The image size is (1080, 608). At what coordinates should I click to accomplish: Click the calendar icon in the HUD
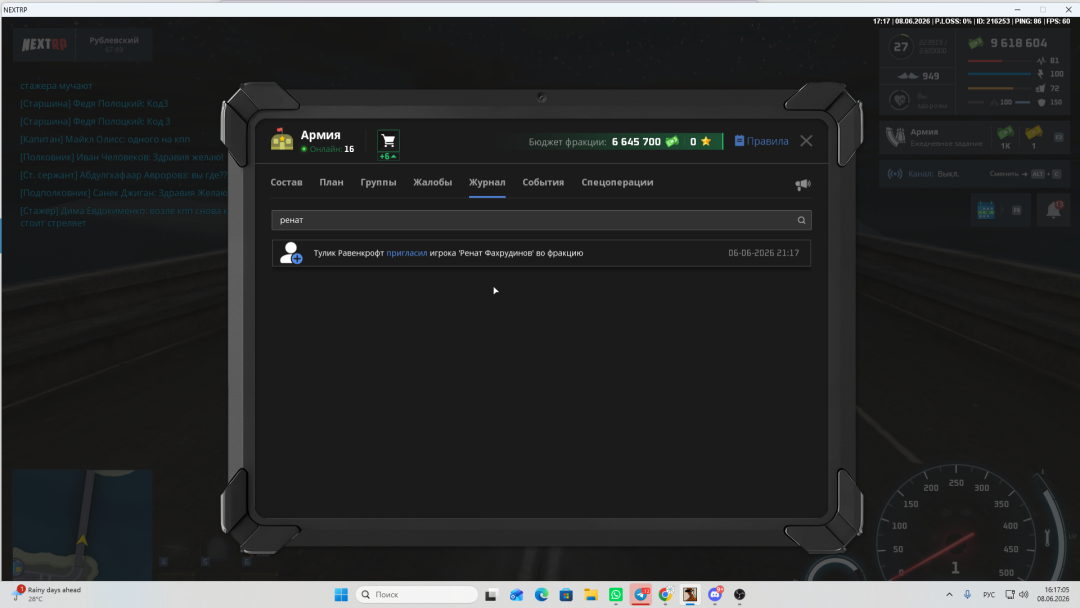click(x=986, y=210)
